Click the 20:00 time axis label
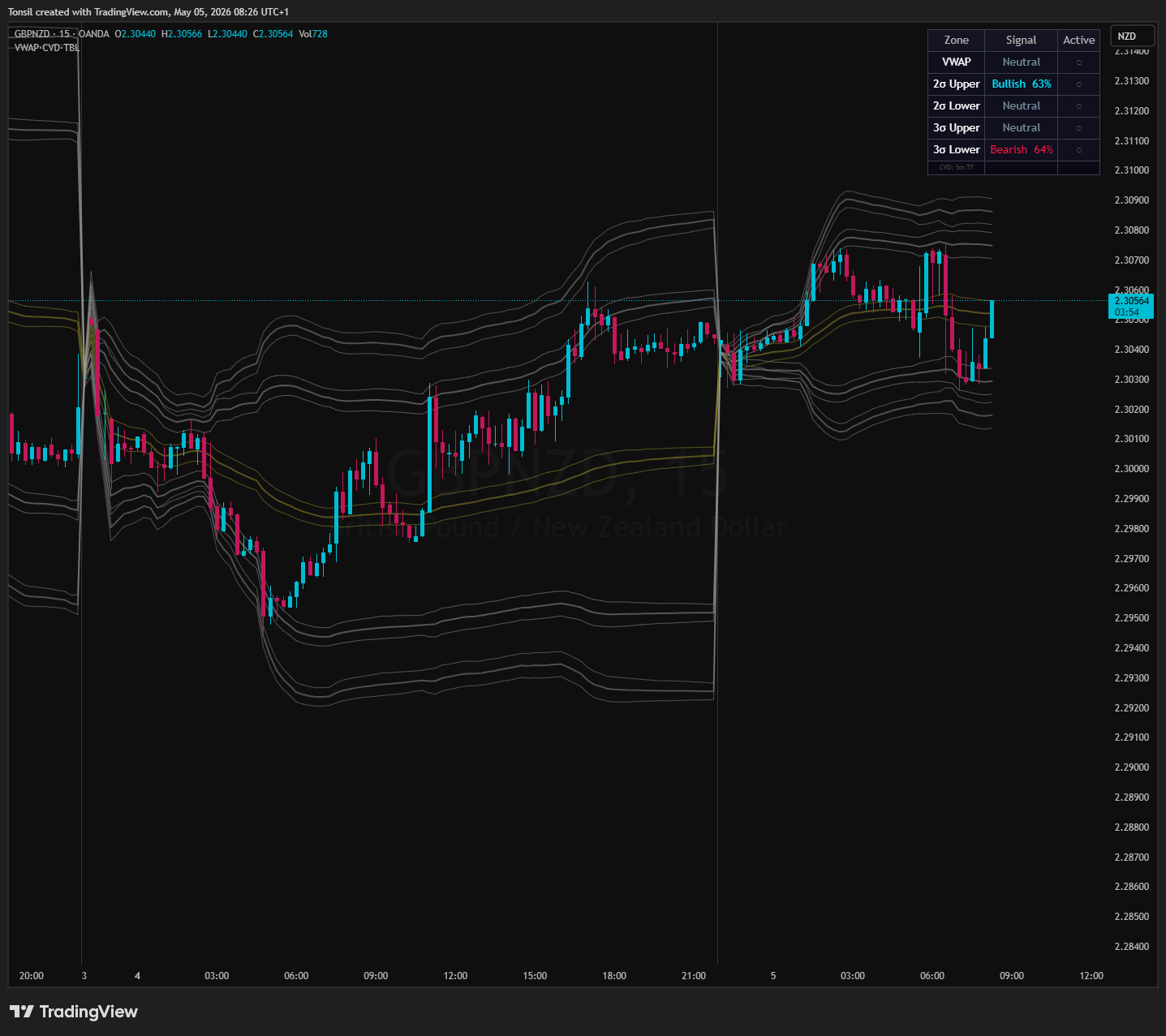This screenshot has width=1166, height=1036. pos(32,976)
